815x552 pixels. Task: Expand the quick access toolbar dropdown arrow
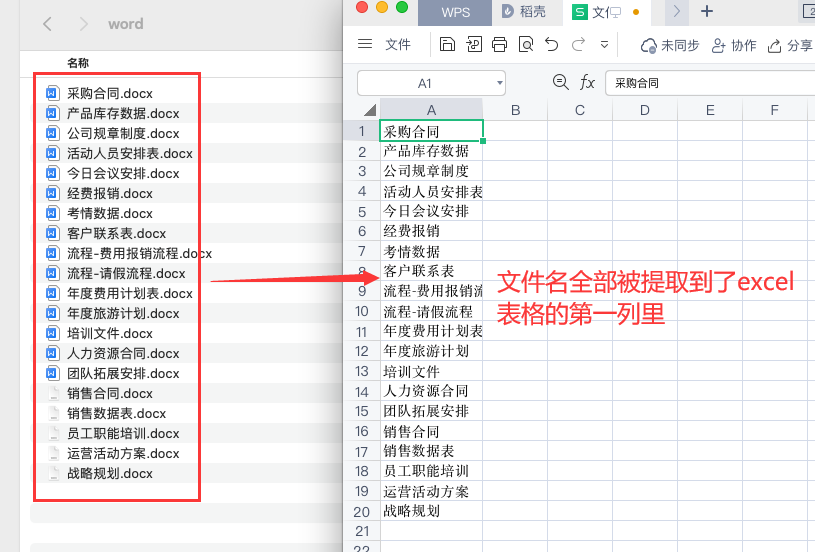pyautogui.click(x=605, y=45)
